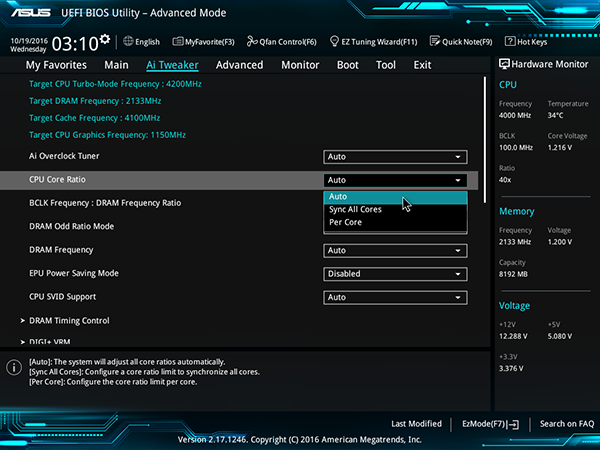Image resolution: width=600 pixels, height=450 pixels.
Task: Select Sync All Cores option
Action: [356, 209]
